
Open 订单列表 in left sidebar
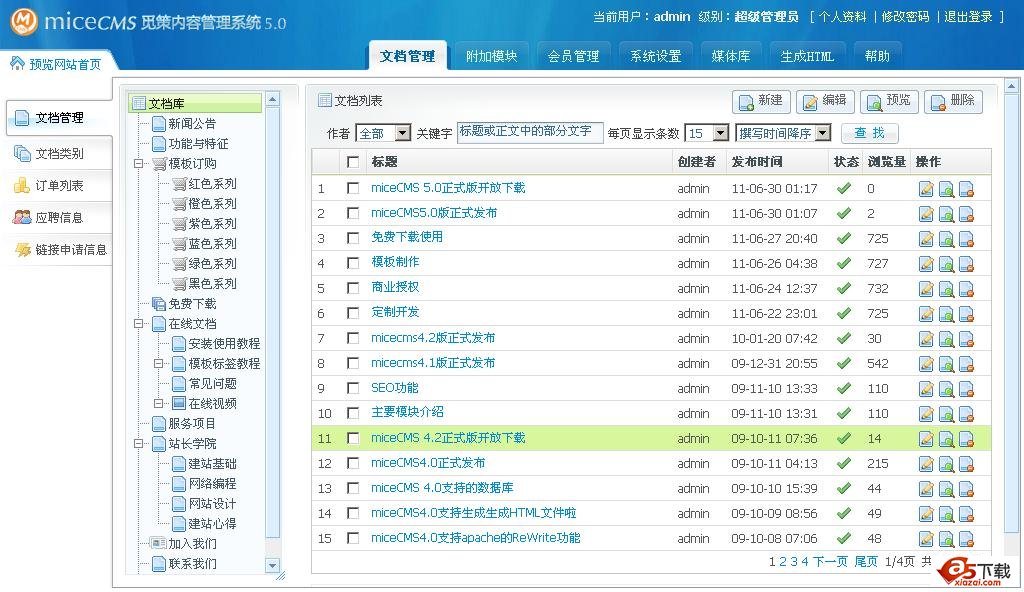pos(59,186)
